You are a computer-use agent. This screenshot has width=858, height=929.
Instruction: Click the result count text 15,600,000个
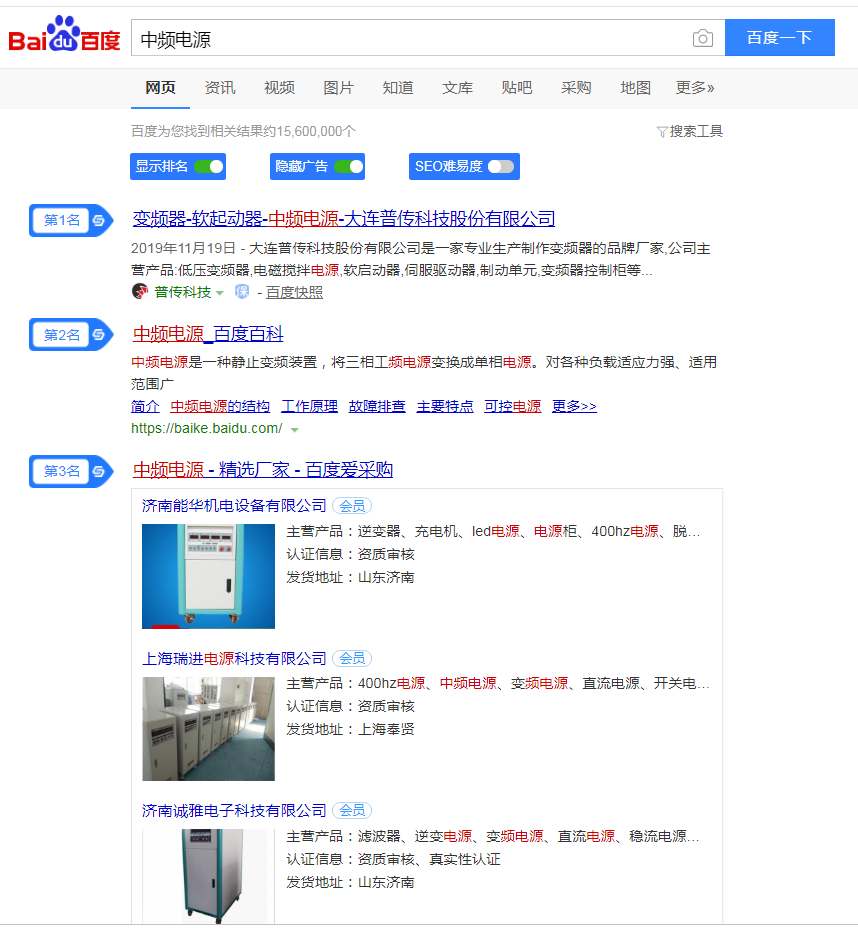(x=315, y=132)
